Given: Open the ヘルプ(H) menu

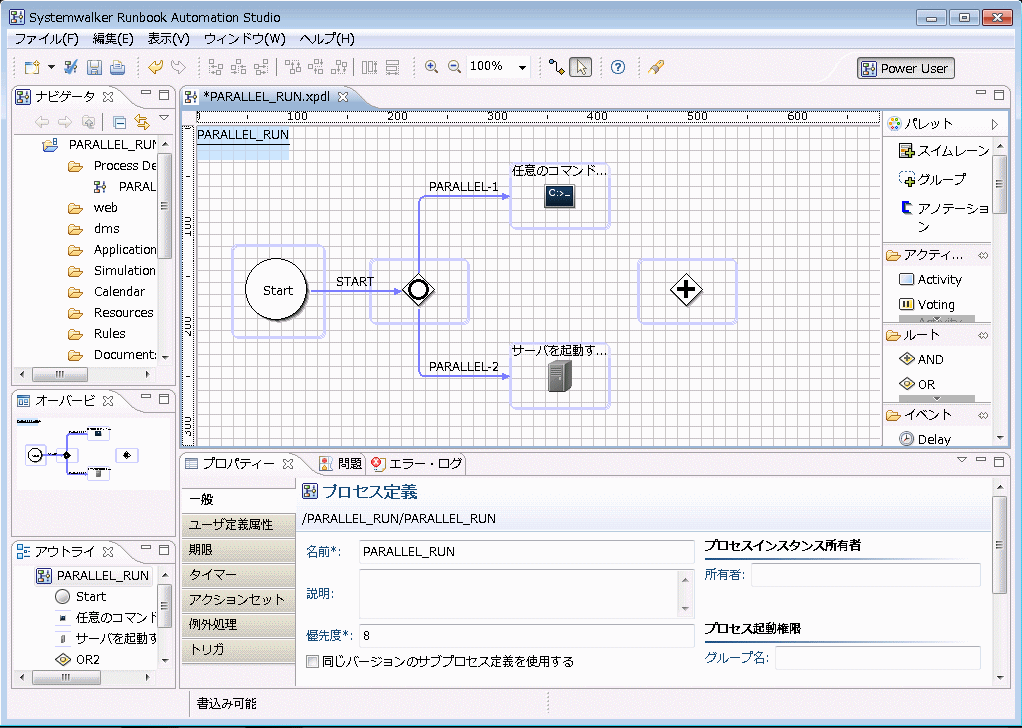Looking at the screenshot, I should pos(327,38).
